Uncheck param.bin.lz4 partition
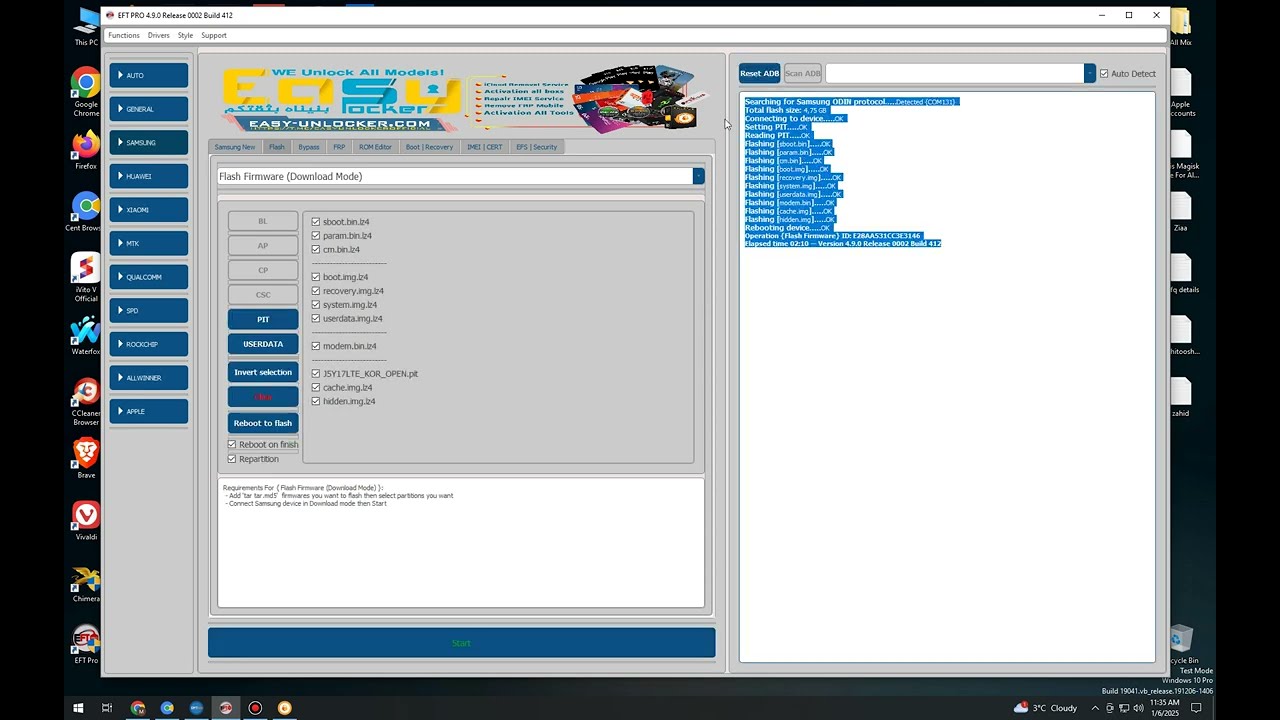The width and height of the screenshot is (1280, 720). click(x=316, y=236)
